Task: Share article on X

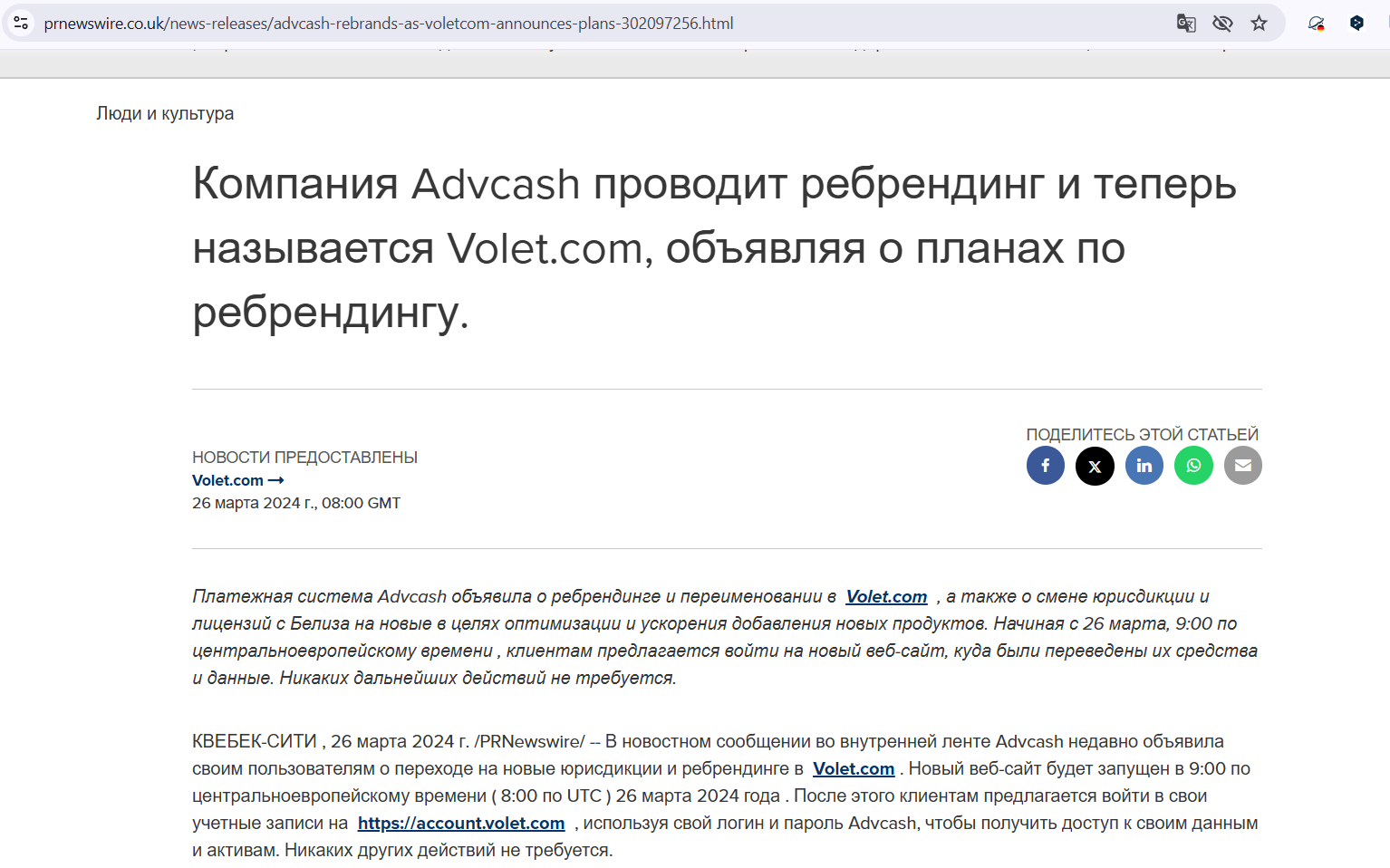Action: (1095, 466)
